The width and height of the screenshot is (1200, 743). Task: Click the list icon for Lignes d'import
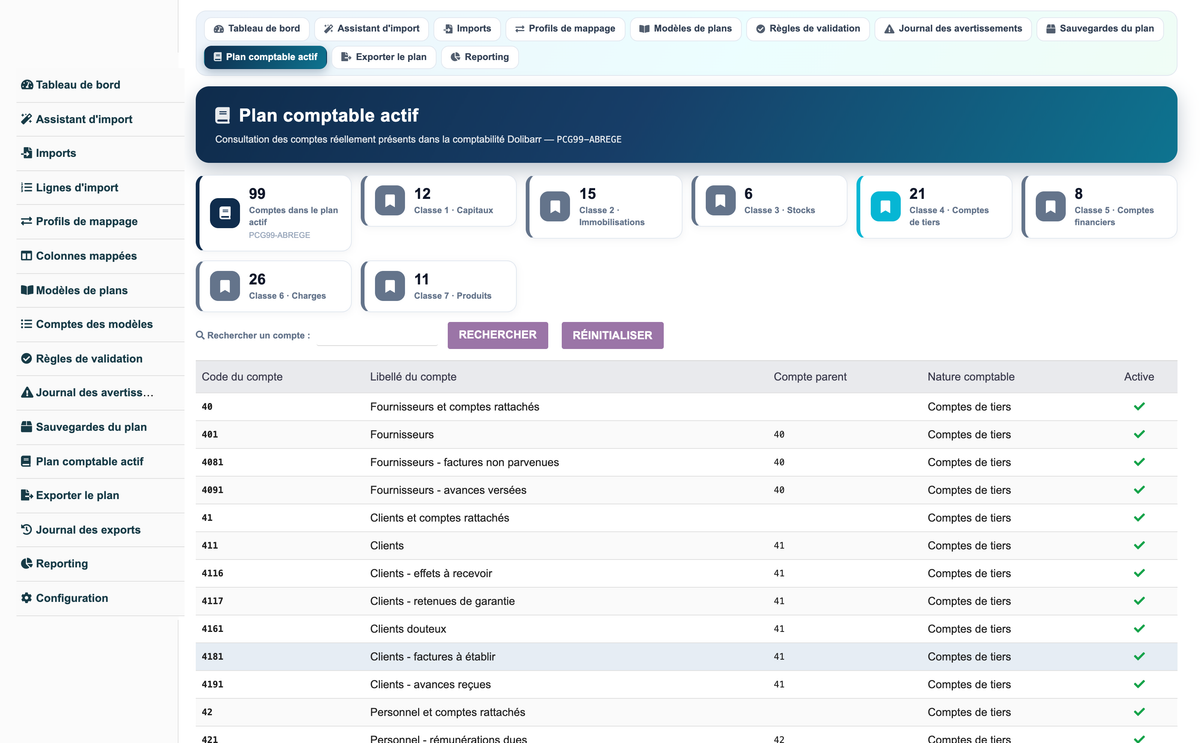pos(27,187)
